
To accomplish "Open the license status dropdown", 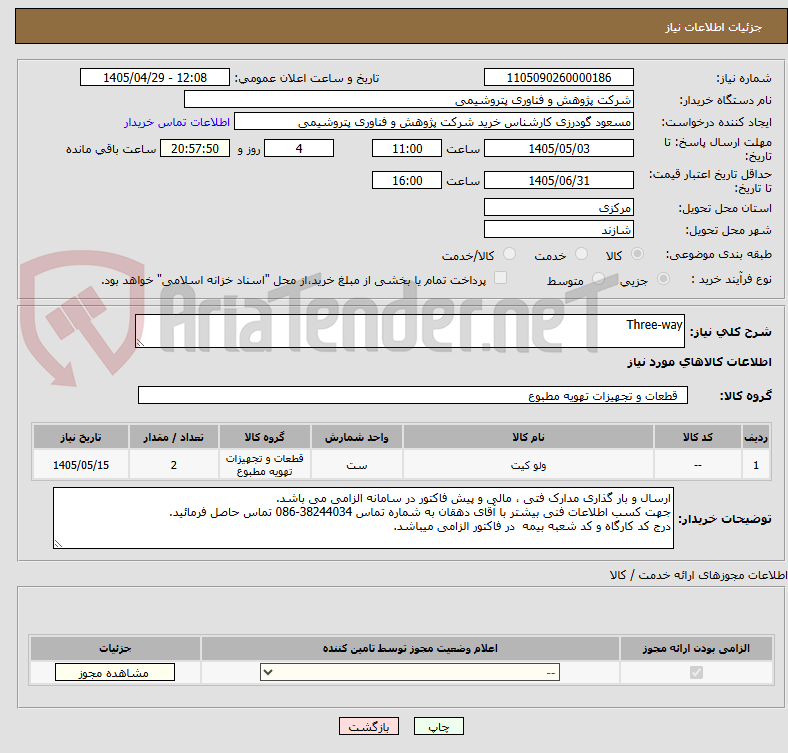I will coord(410,673).
